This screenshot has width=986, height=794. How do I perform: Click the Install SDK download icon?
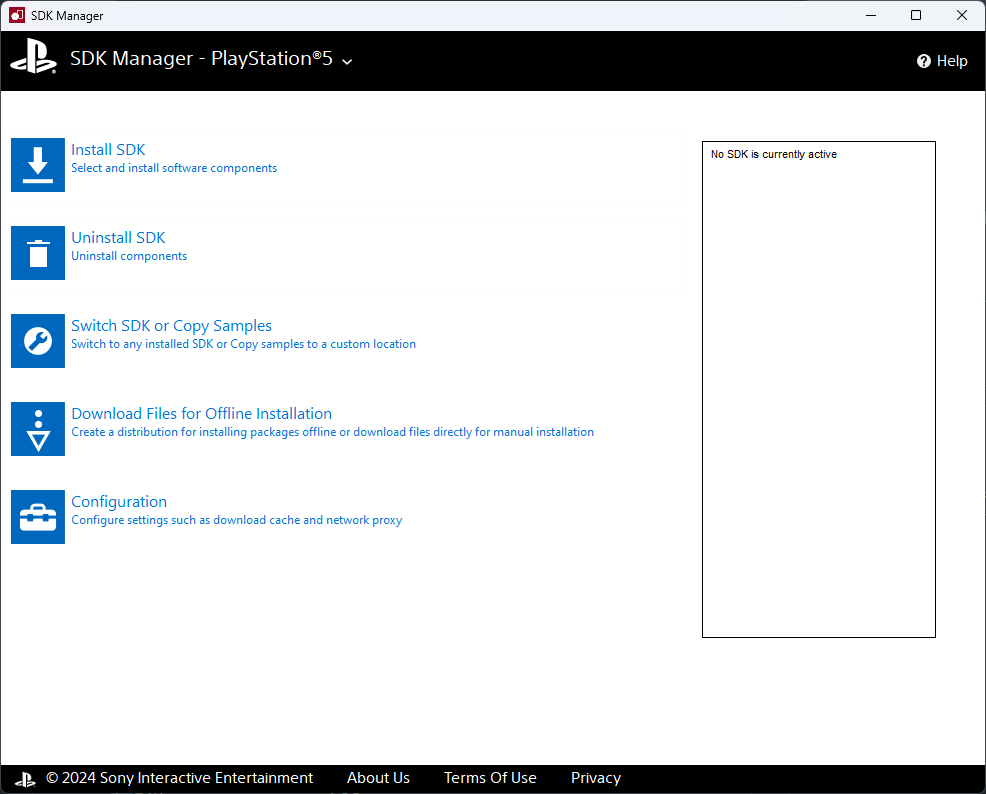[38, 165]
